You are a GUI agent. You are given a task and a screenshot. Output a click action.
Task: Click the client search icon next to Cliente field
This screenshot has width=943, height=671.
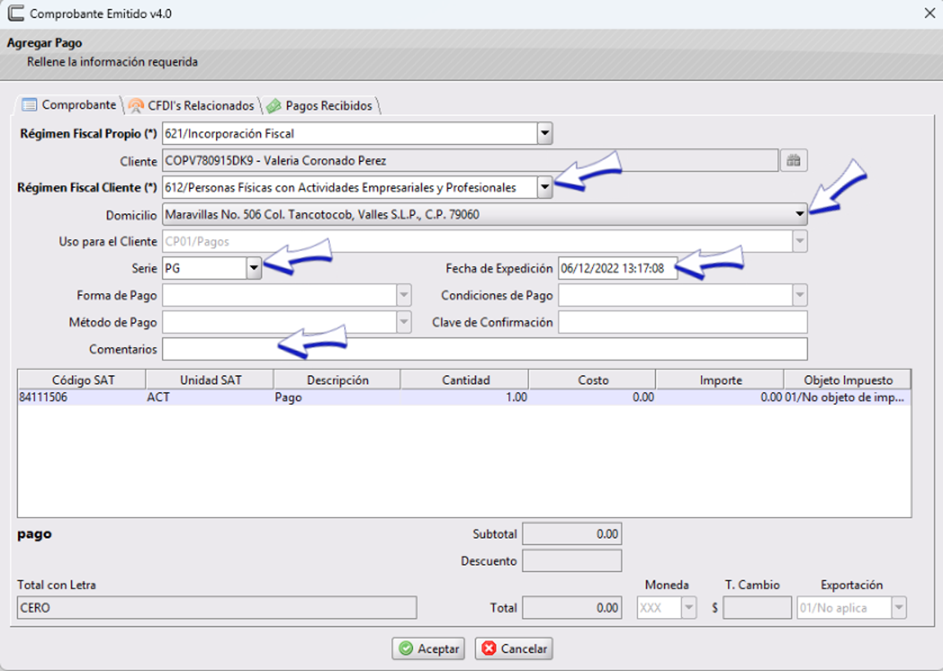click(793, 161)
